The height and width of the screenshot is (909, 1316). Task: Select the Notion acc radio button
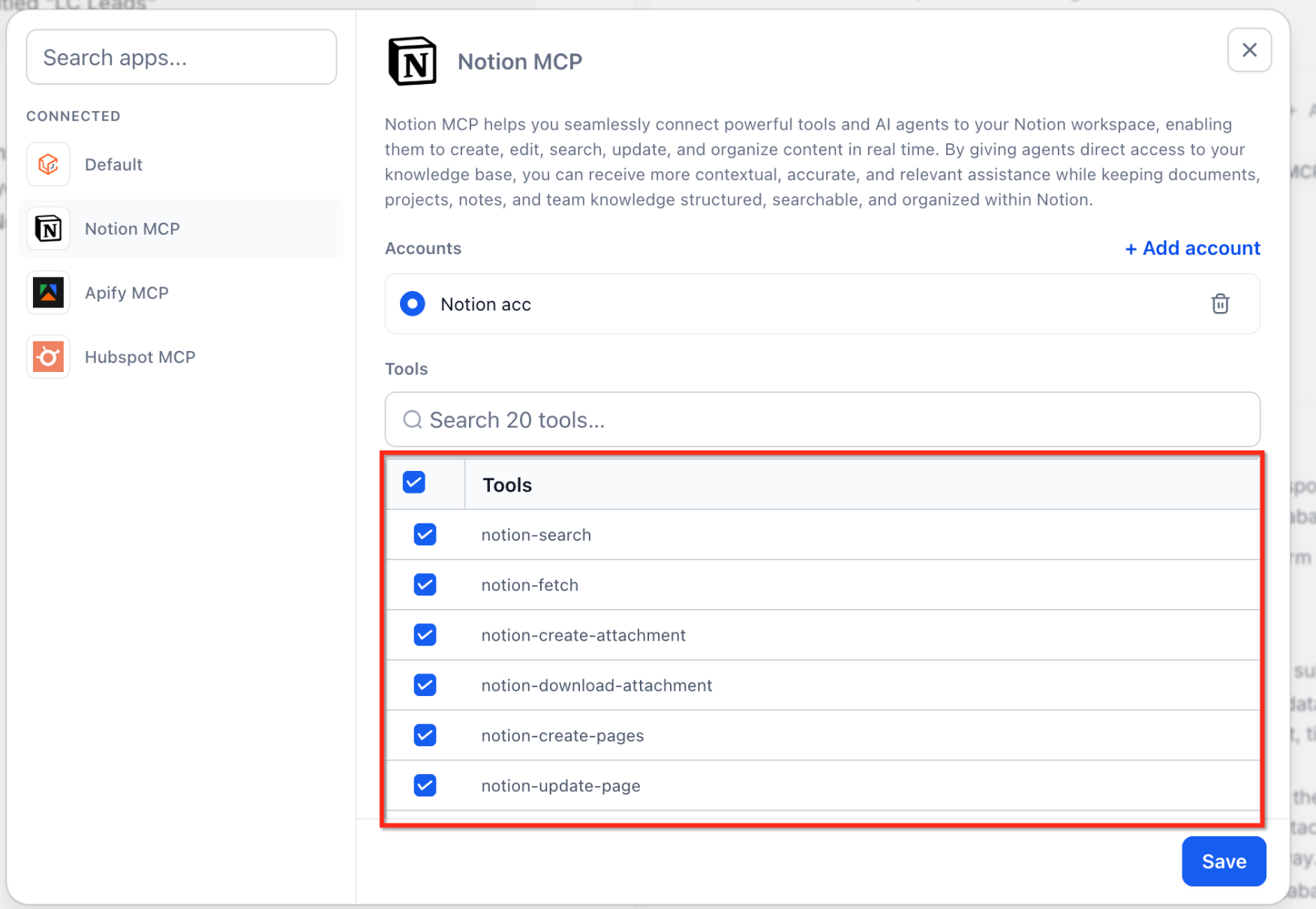(x=412, y=304)
